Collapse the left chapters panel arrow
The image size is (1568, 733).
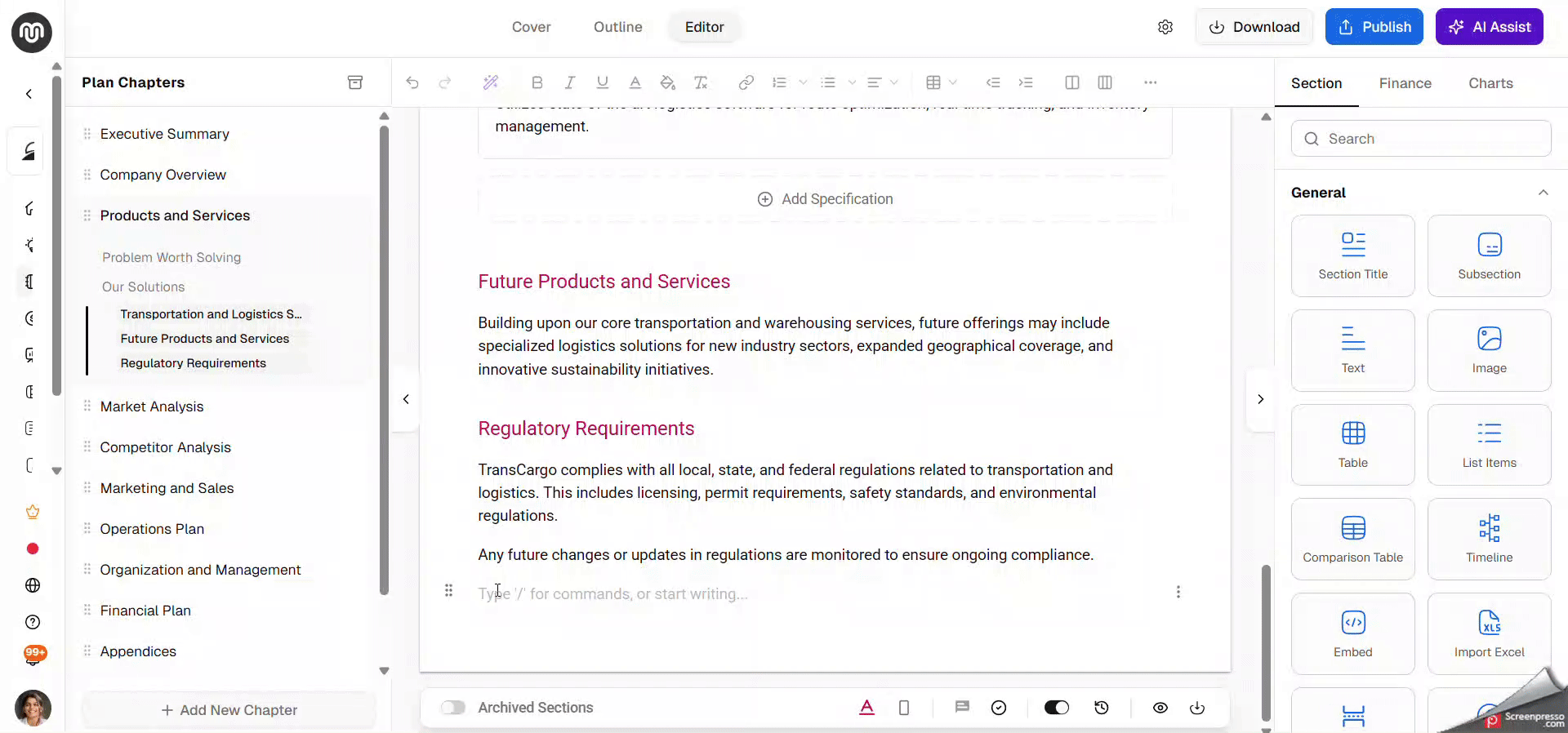[x=406, y=399]
